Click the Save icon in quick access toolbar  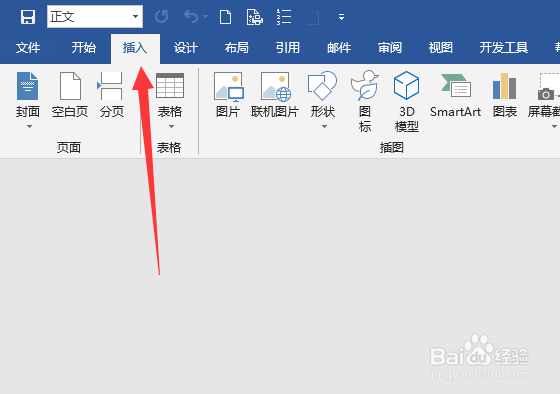click(x=28, y=17)
